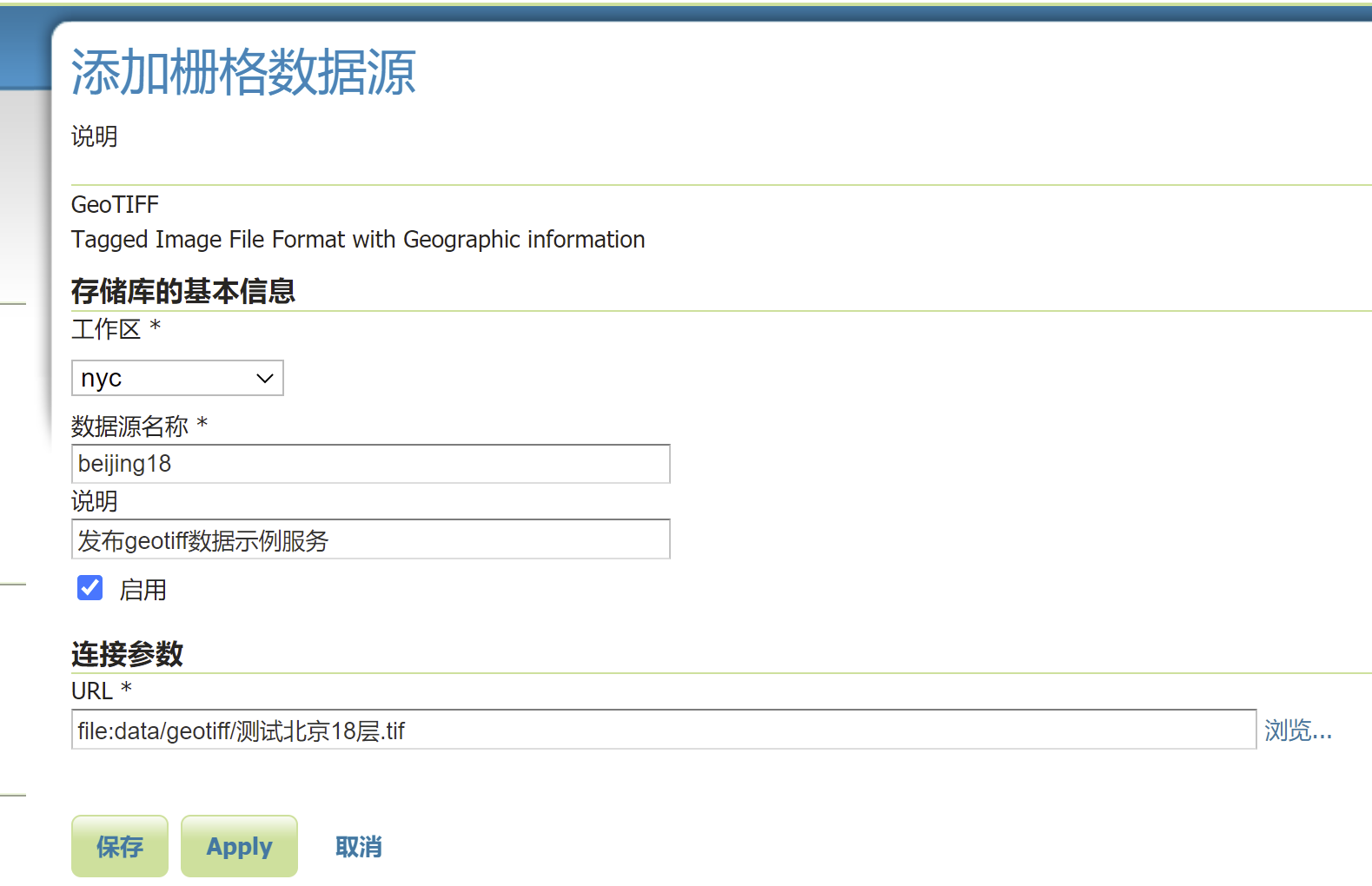Image resolution: width=1372 pixels, height=886 pixels.
Task: Click the URL field label
Action: pos(92,691)
